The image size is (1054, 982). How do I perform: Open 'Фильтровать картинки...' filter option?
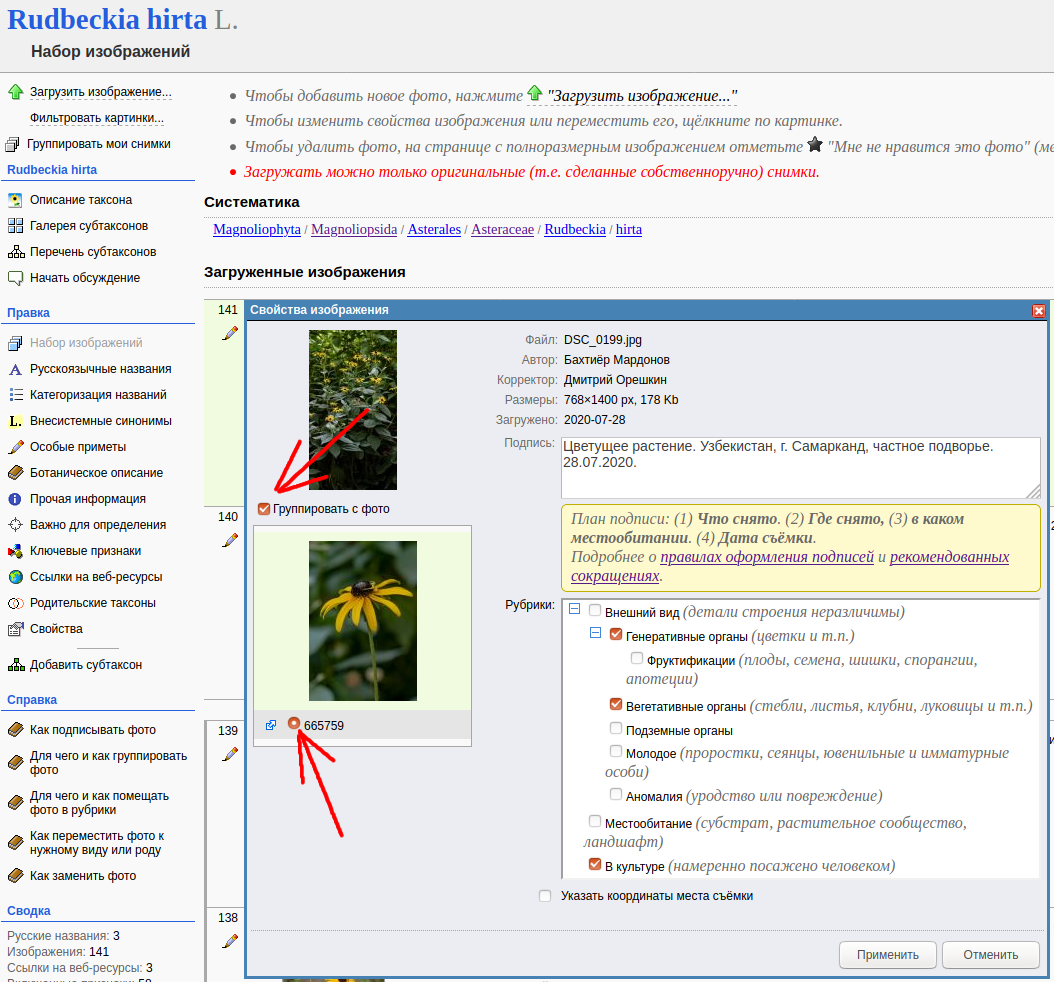coord(96,118)
